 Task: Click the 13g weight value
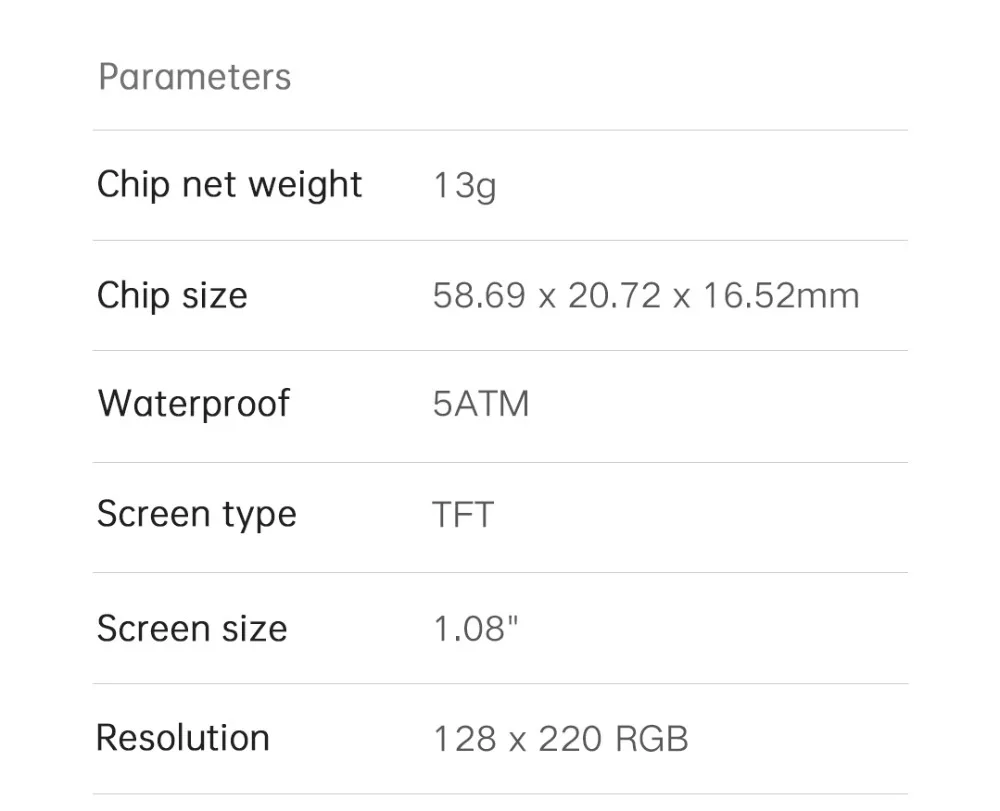click(464, 186)
